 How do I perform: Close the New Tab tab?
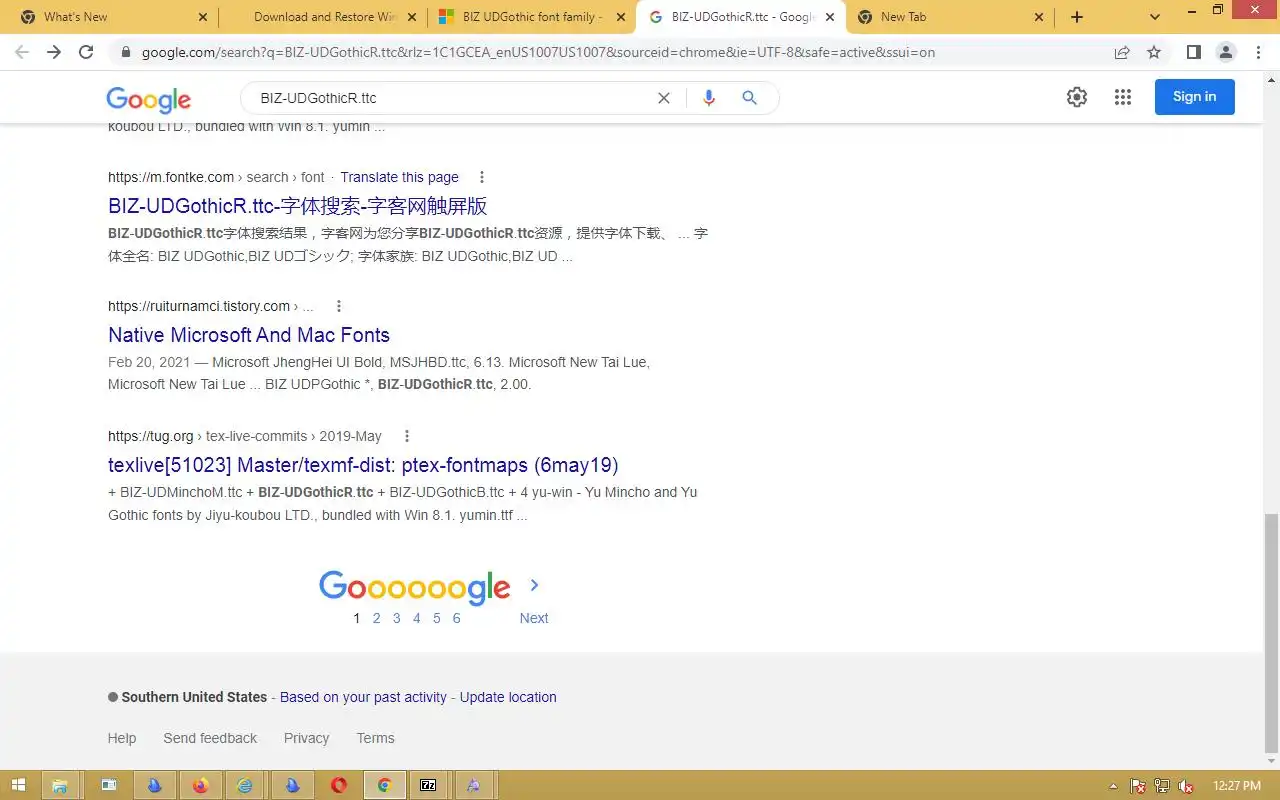point(1038,17)
